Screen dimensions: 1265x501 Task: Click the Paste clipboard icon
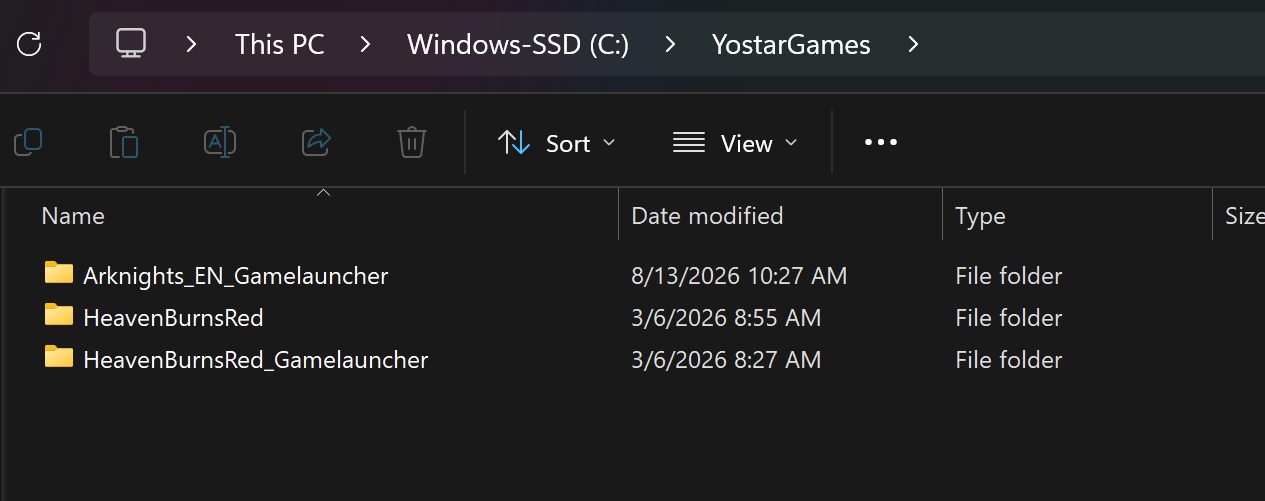click(x=124, y=143)
